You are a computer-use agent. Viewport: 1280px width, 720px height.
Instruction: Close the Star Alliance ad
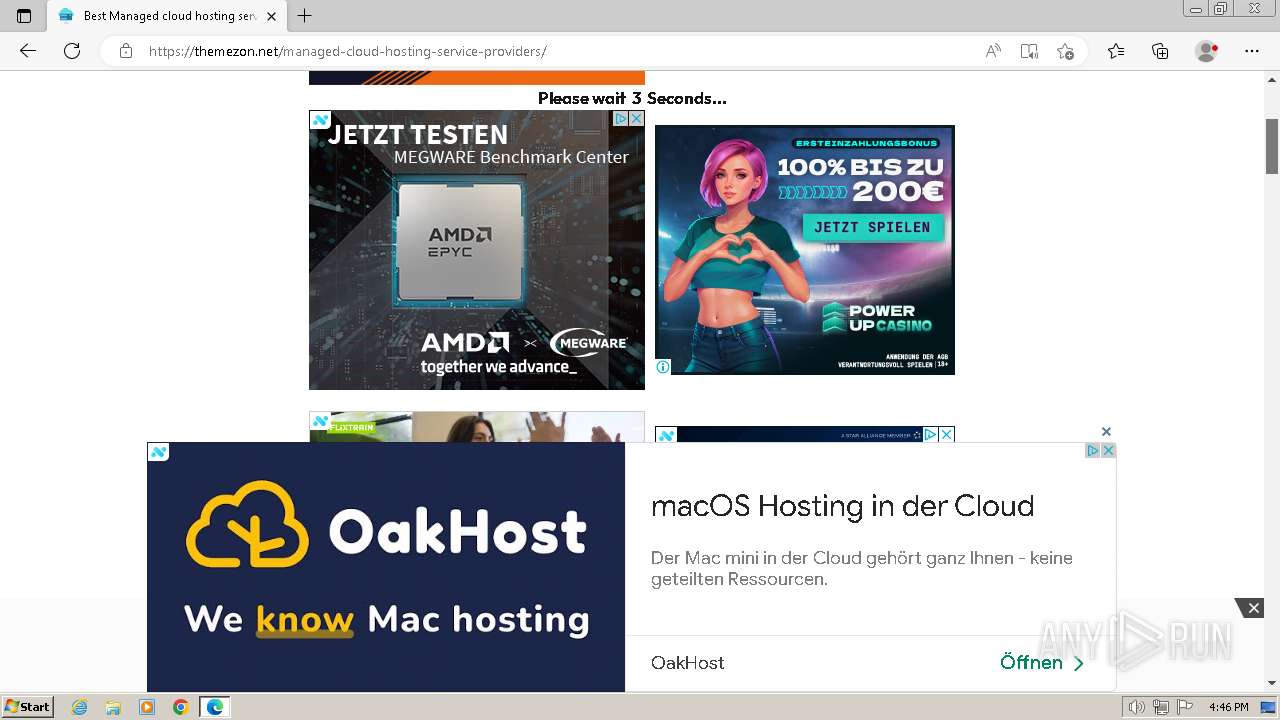click(946, 435)
